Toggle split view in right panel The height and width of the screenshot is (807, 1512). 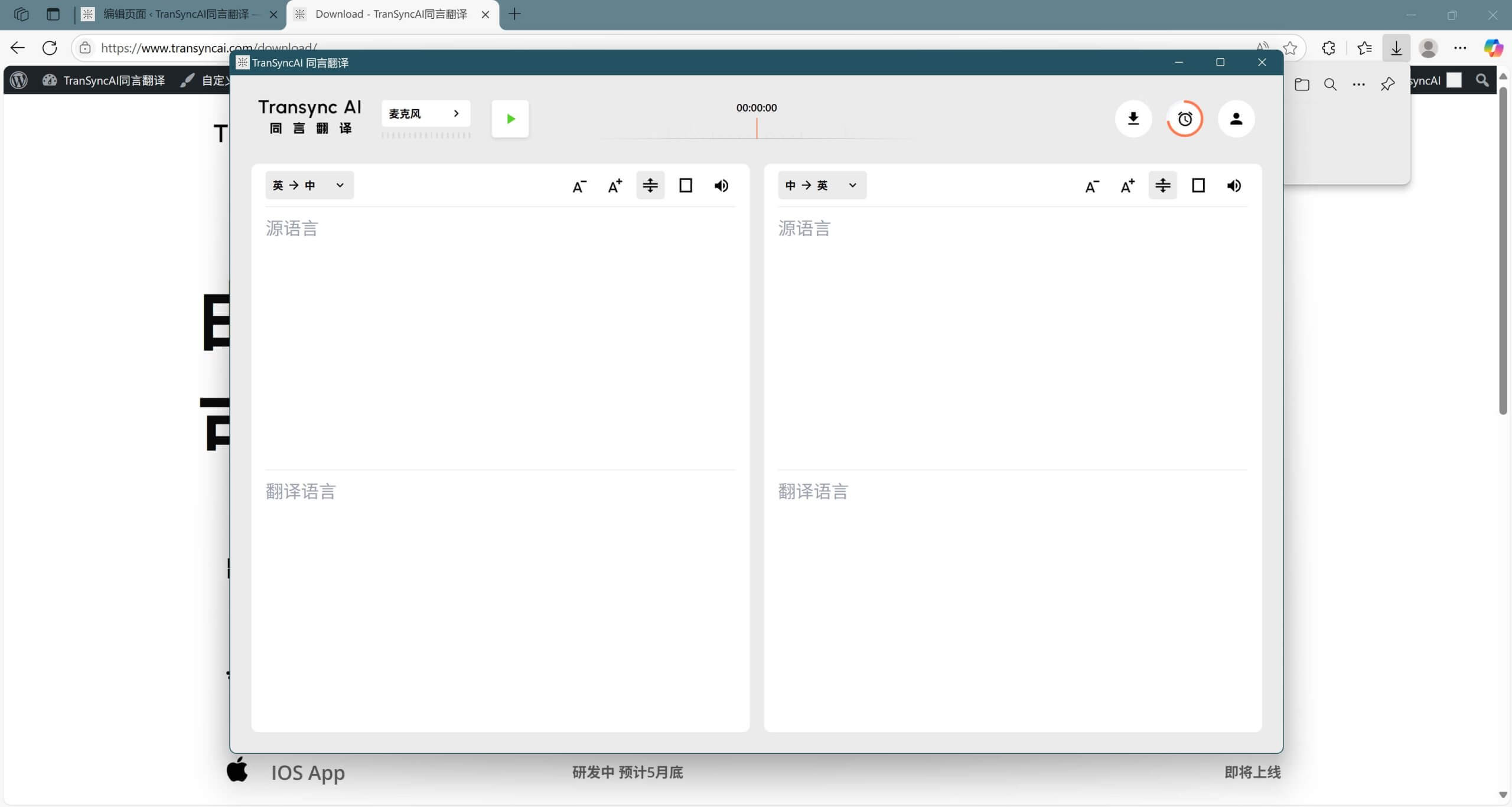click(1163, 186)
